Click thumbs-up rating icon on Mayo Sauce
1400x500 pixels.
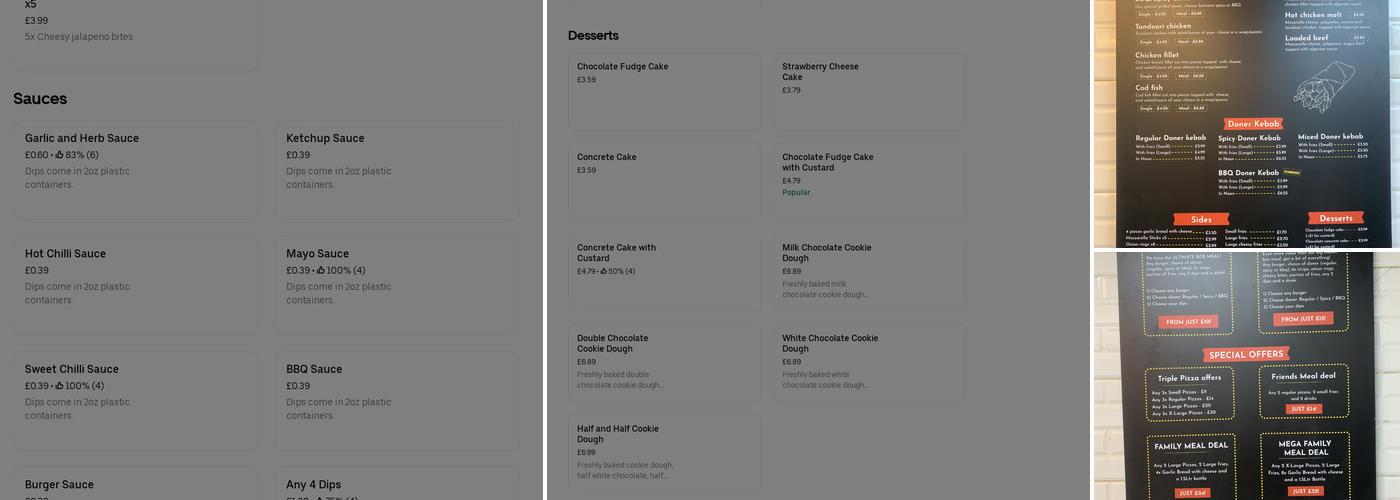[x=321, y=271]
